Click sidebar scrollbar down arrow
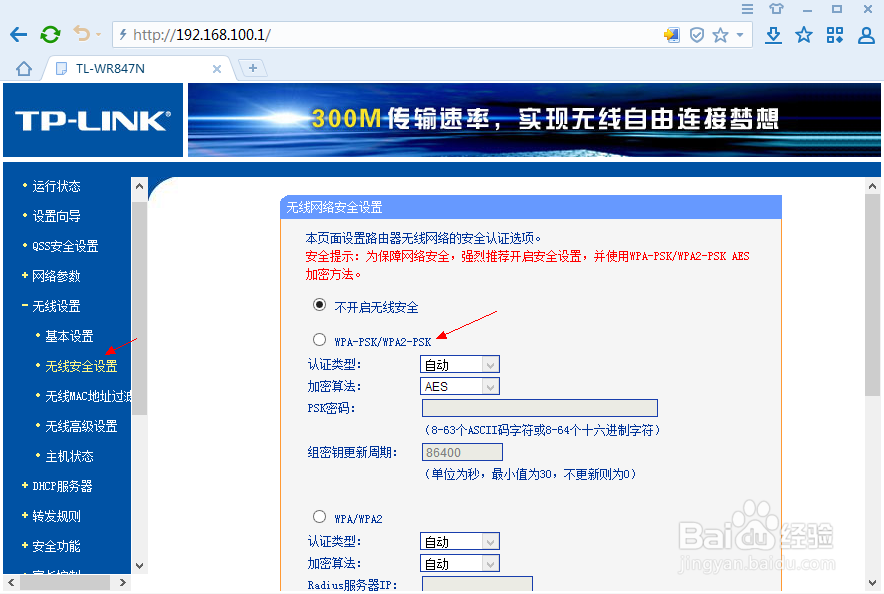 pyautogui.click(x=139, y=566)
